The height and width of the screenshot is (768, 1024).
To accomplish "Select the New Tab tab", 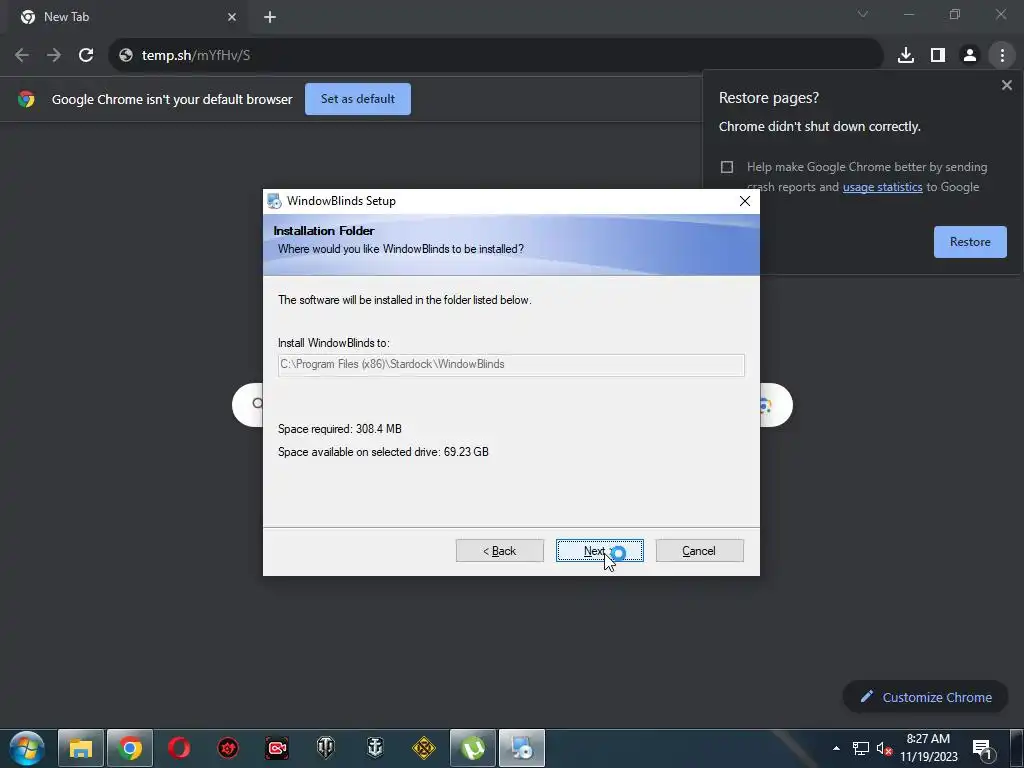I will point(128,18).
